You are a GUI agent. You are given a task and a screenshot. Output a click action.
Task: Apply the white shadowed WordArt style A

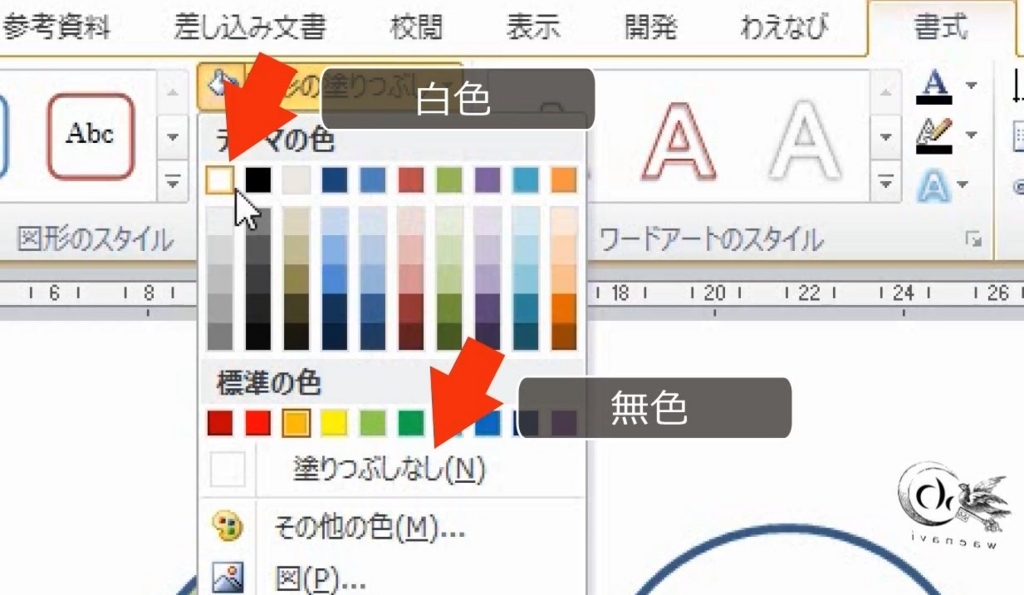pos(805,142)
